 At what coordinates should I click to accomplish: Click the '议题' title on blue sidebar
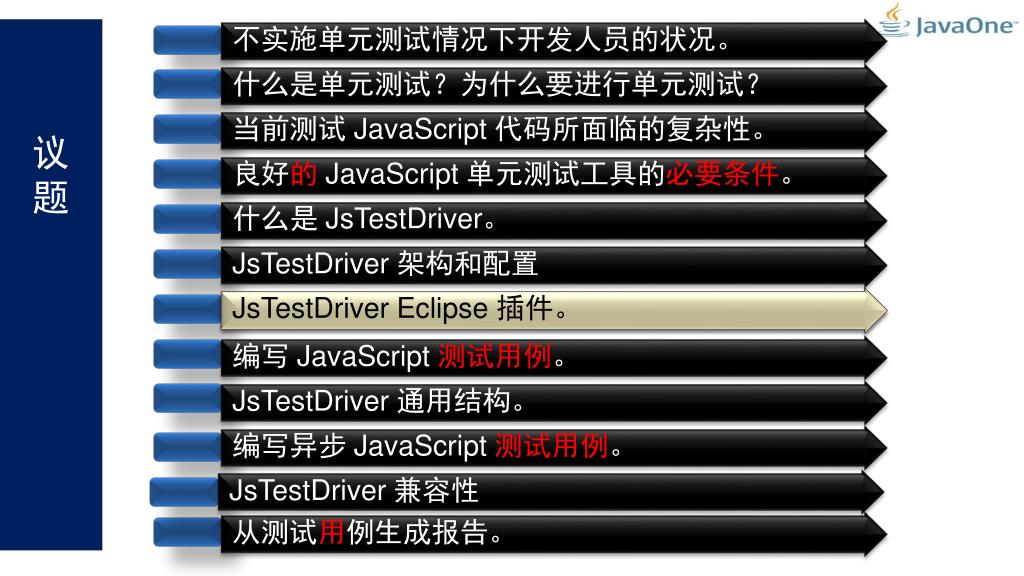coord(50,175)
